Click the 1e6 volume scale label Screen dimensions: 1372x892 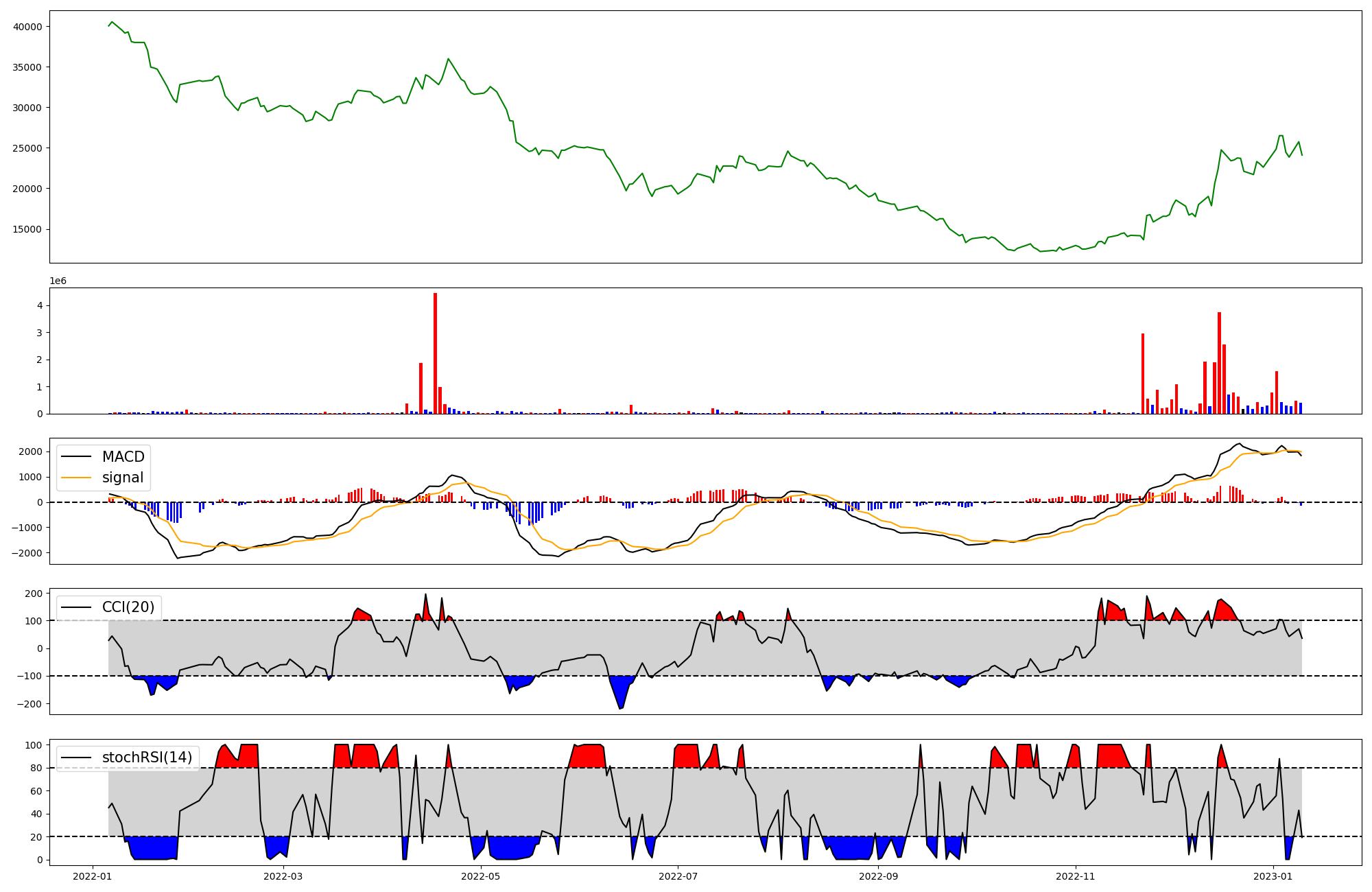click(58, 281)
